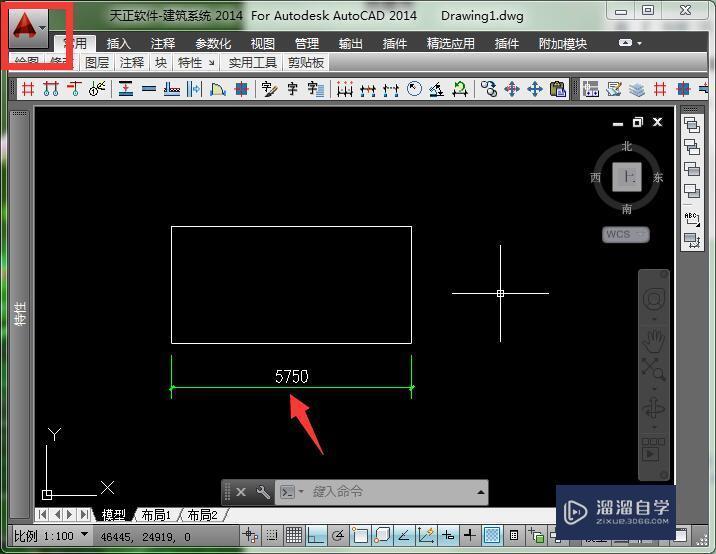The image size is (716, 554).
Task: Click the ABC text-to-front icon
Action: pos(692,218)
